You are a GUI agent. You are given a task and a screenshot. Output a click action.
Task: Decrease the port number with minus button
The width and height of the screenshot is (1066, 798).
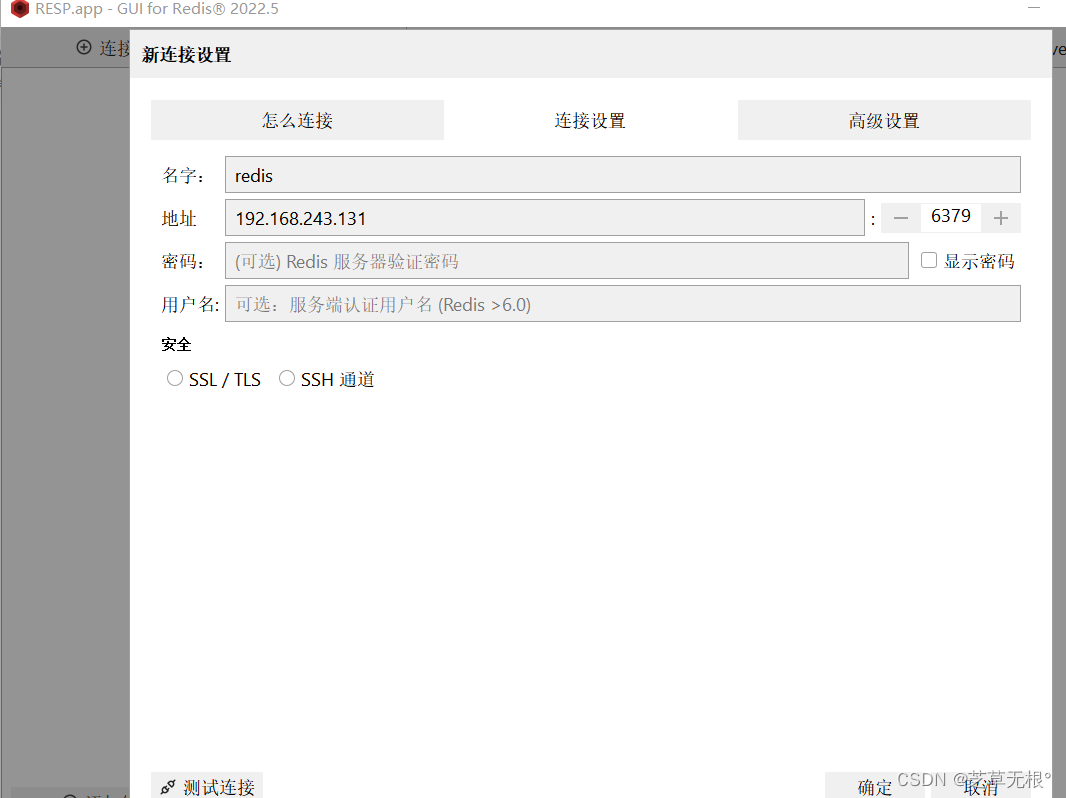coord(901,218)
